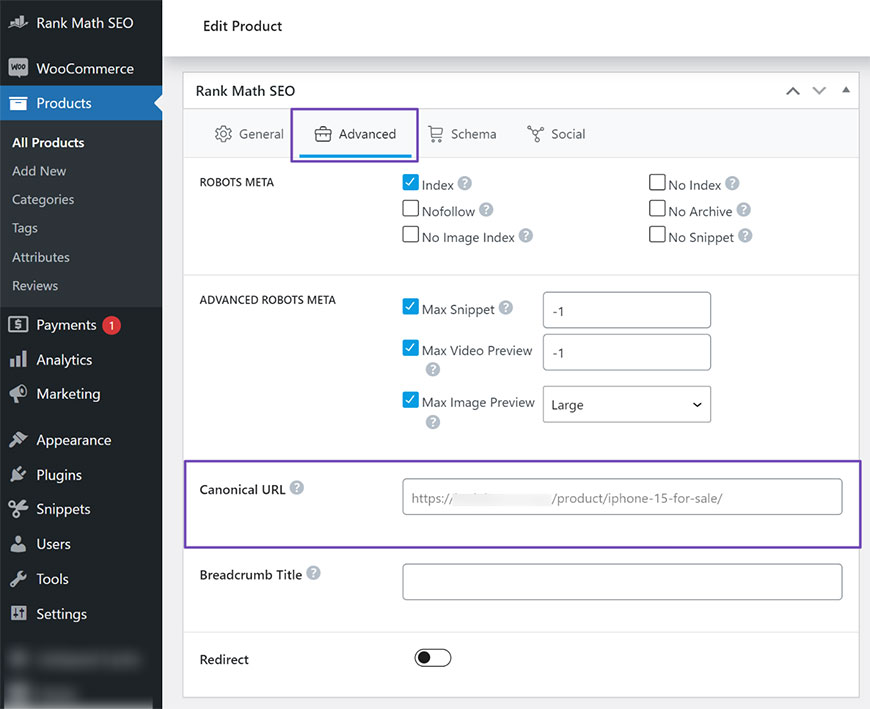Click the Canonical URL input field
Viewport: 870px width, 709px height.
tap(622, 497)
